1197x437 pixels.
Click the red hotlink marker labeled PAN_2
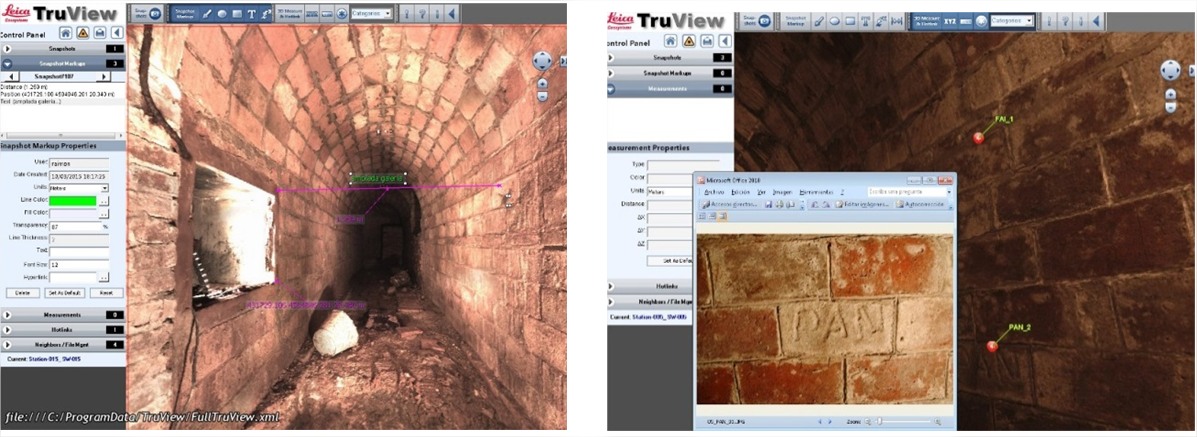point(992,346)
